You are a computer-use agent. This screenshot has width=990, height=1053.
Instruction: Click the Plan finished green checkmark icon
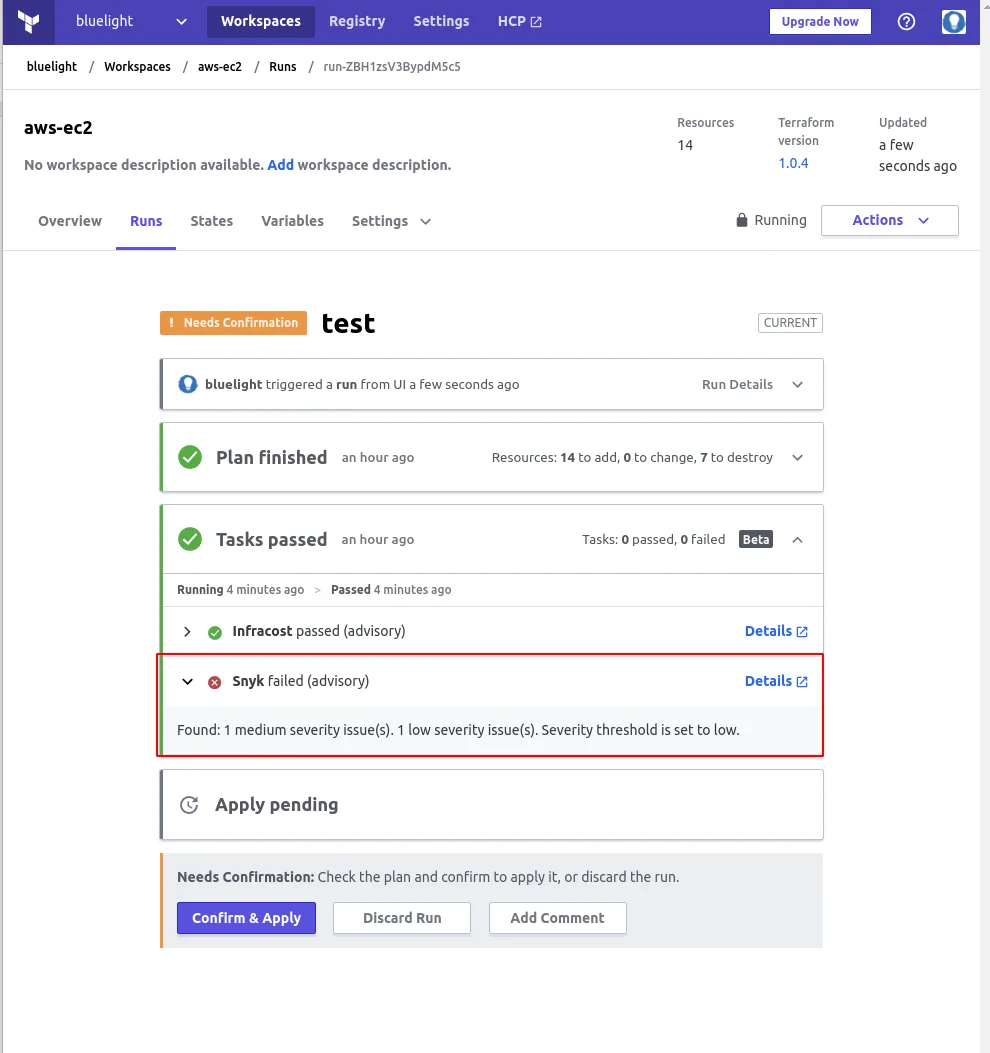coord(190,457)
